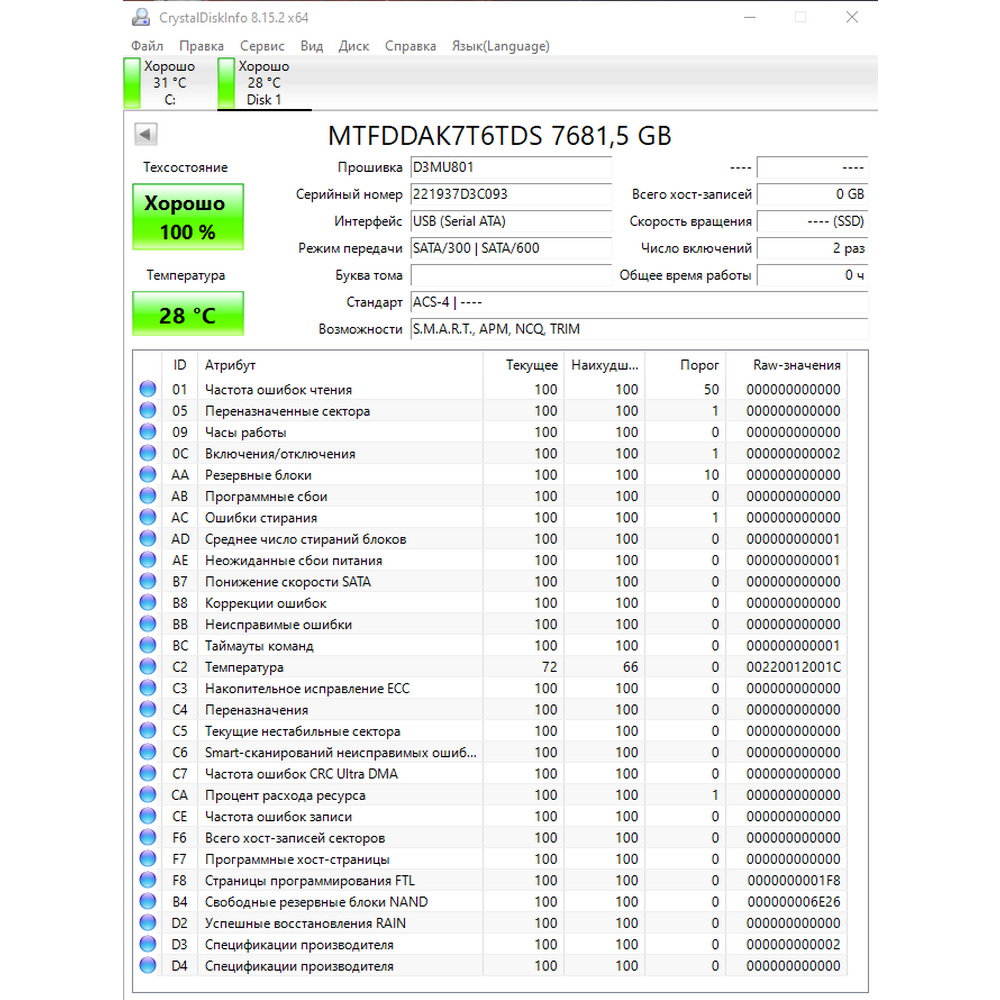
Task: Click status orb for attribute D4 row
Action: point(148,966)
